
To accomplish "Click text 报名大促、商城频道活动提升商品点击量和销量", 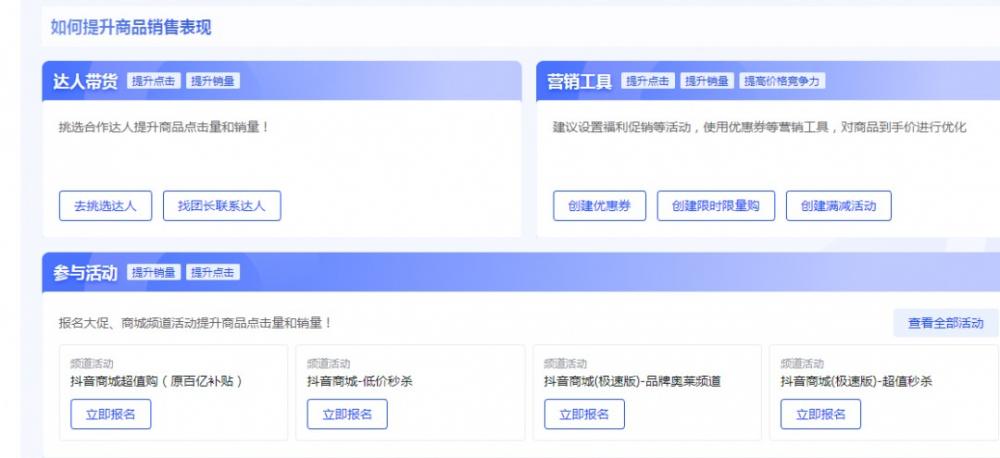I will [x=195, y=323].
